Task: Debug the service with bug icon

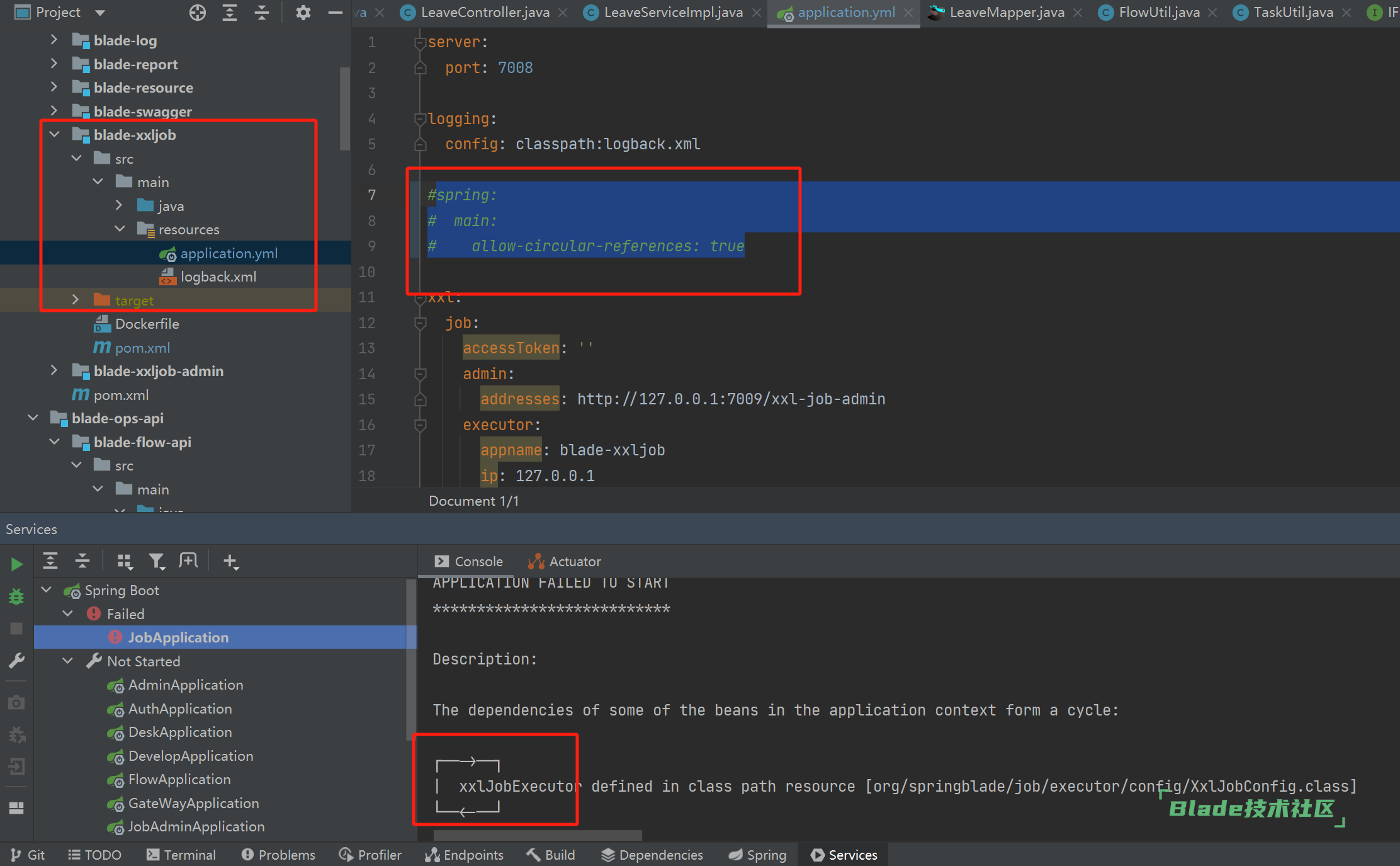Action: [x=17, y=596]
